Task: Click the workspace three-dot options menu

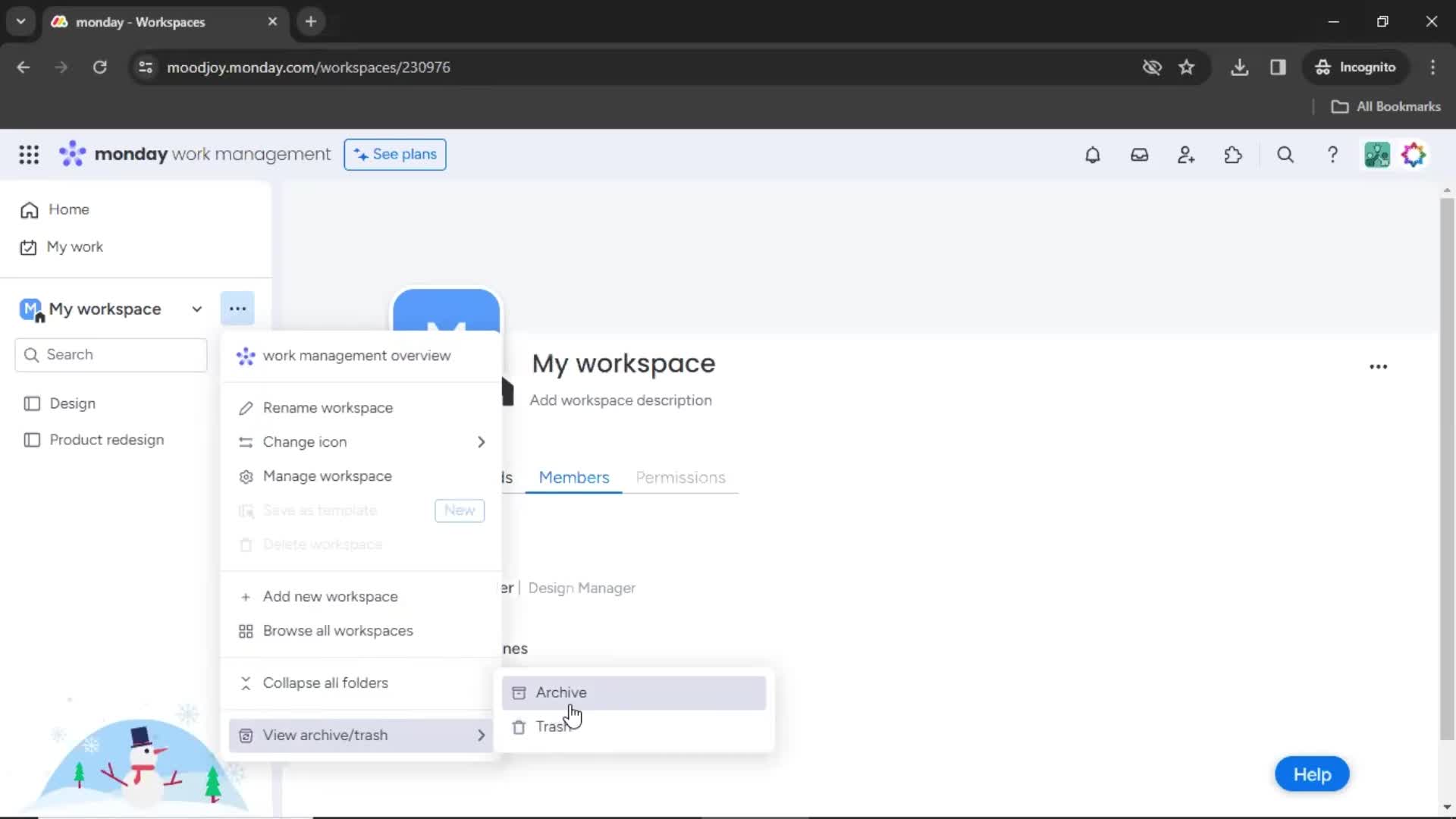Action: tap(237, 309)
